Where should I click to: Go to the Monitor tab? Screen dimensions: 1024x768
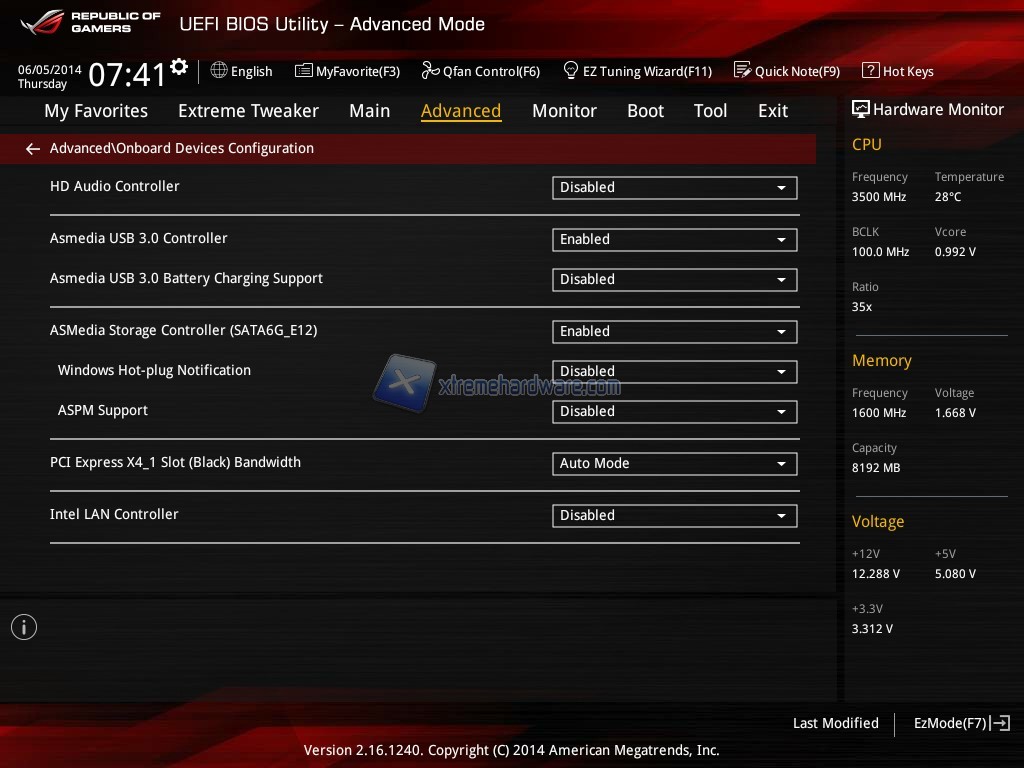click(564, 111)
